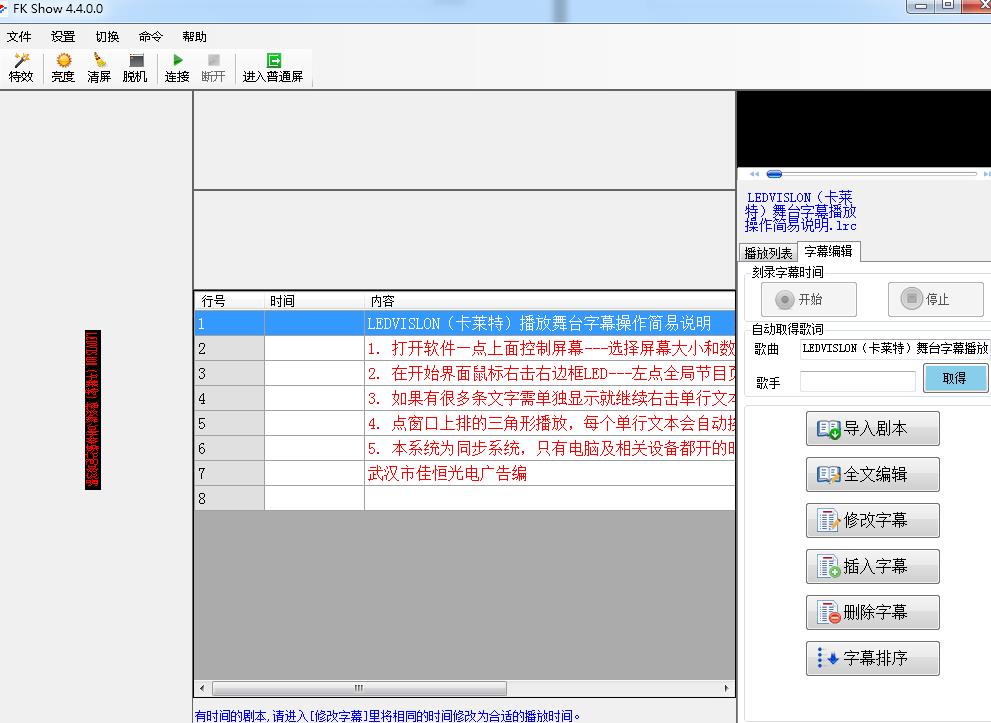Open 全文编辑 full text editor
The image size is (991, 723).
pos(873,474)
